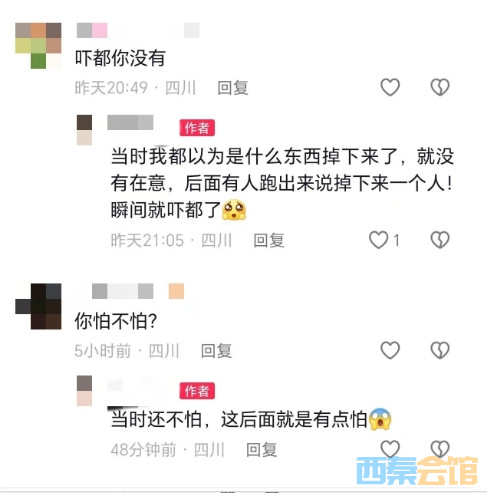The height and width of the screenshot is (493, 487).
Task: Reply to the author's comment from 昨天21:05
Action: coord(269,241)
